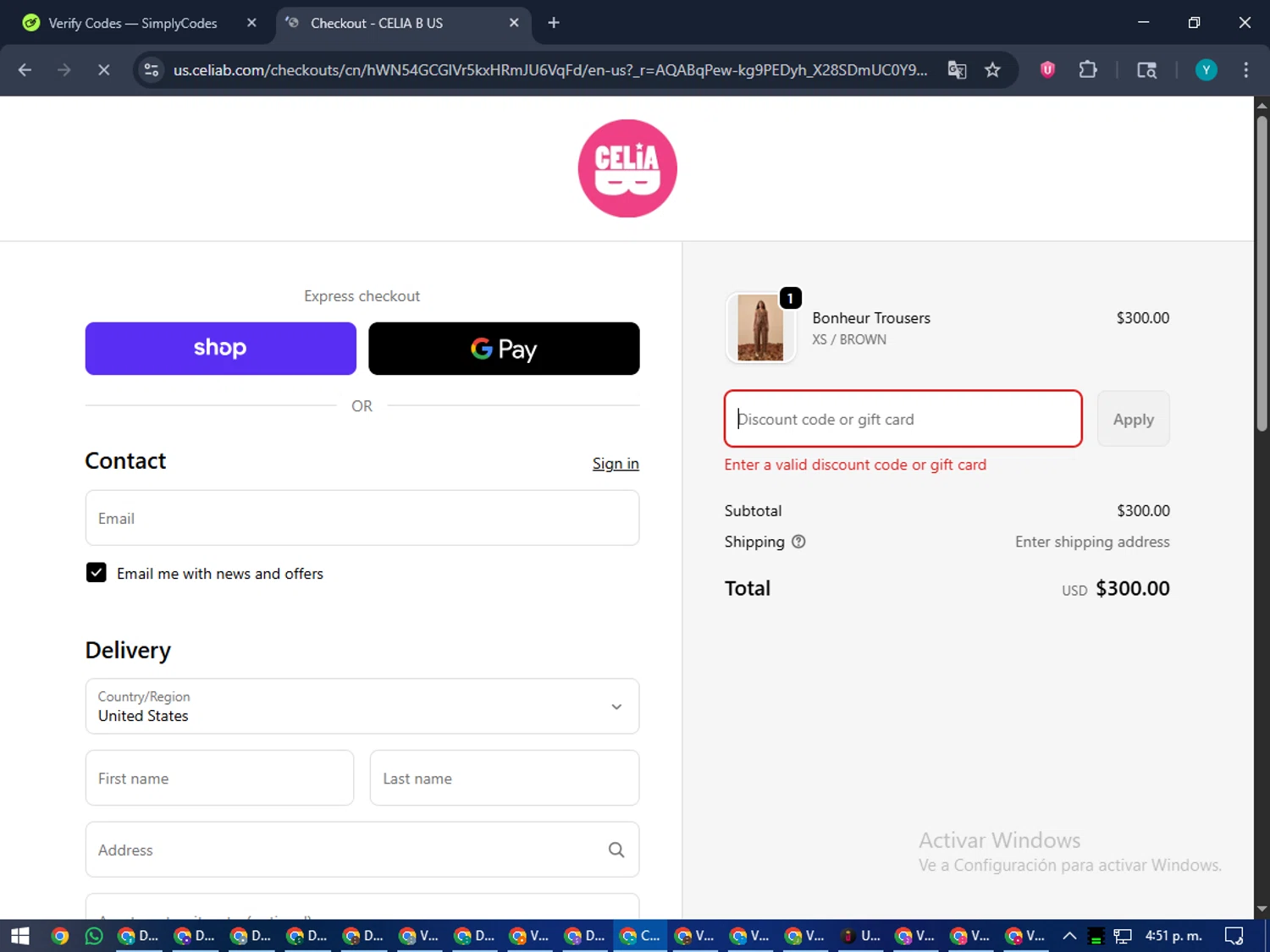Viewport: 1270px width, 952px height.
Task: Switch to Verify Codes — SimplyCodes tab
Action: [133, 23]
